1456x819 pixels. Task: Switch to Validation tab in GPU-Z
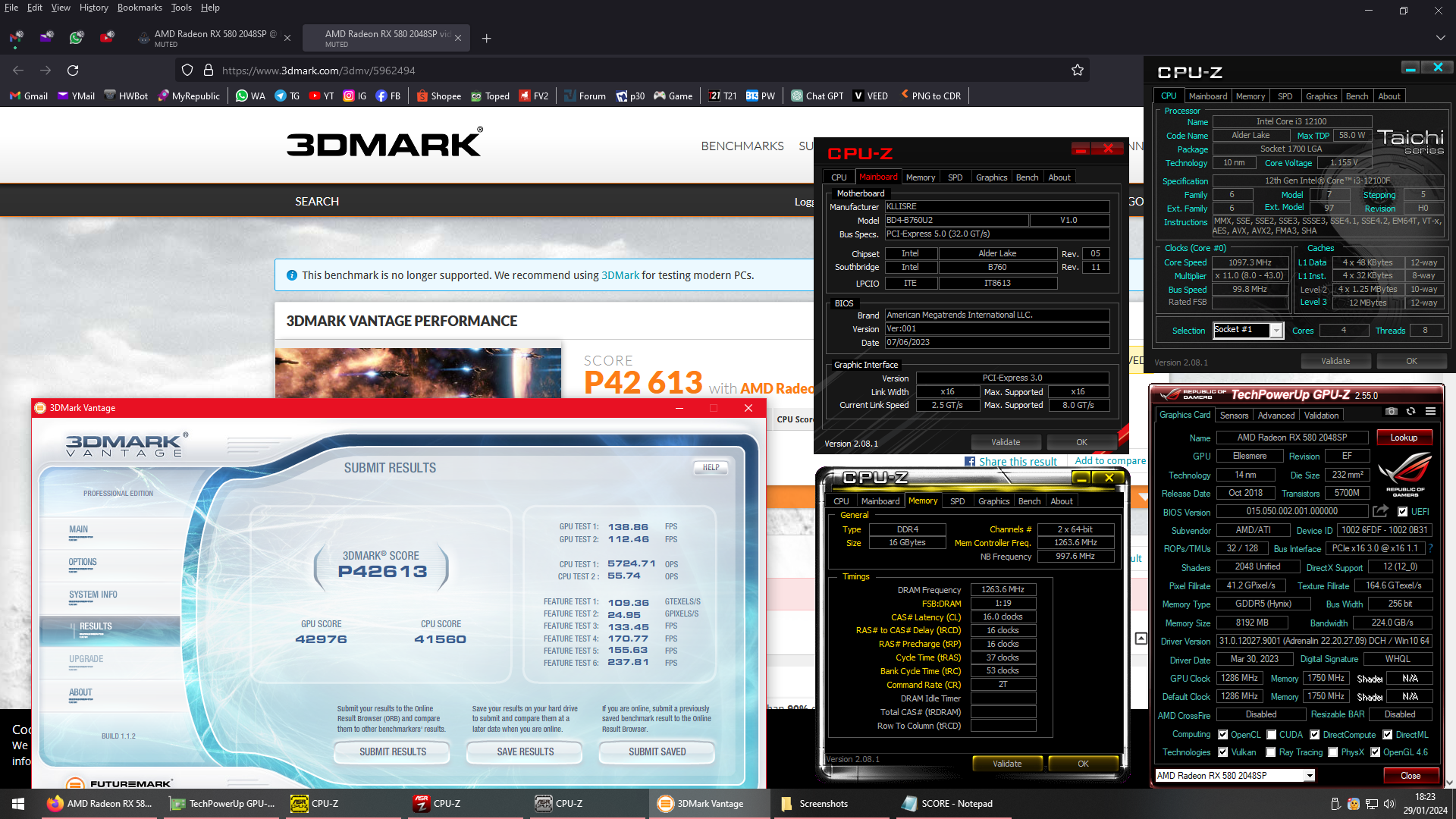1321,416
